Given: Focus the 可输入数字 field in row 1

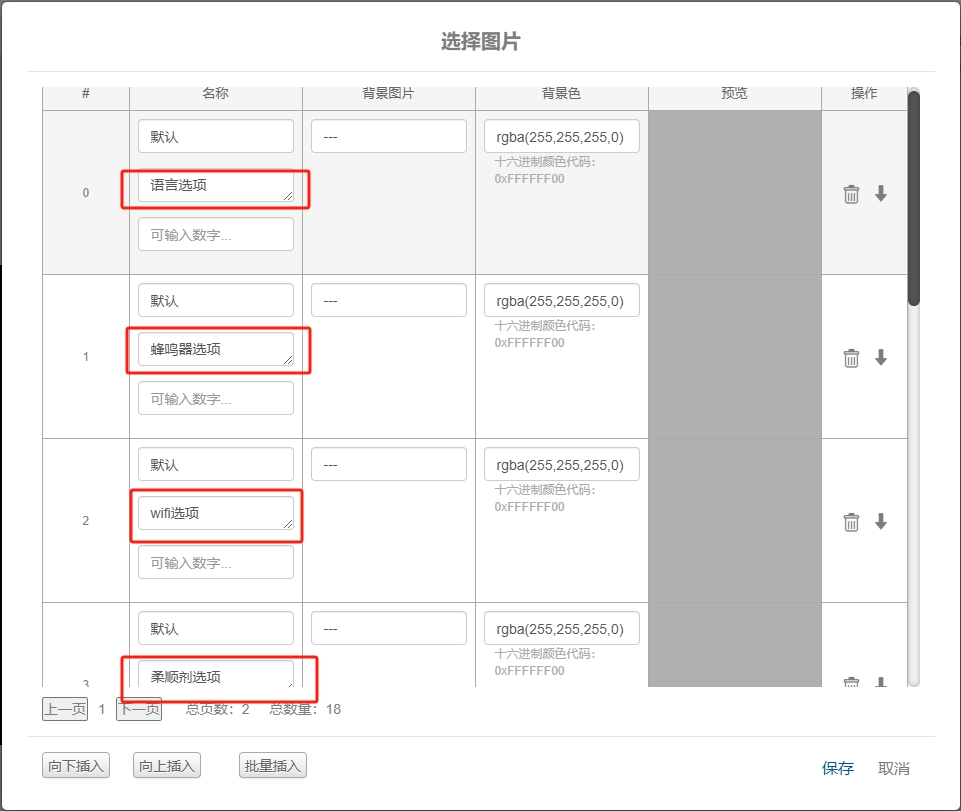Looking at the screenshot, I should coord(216,398).
